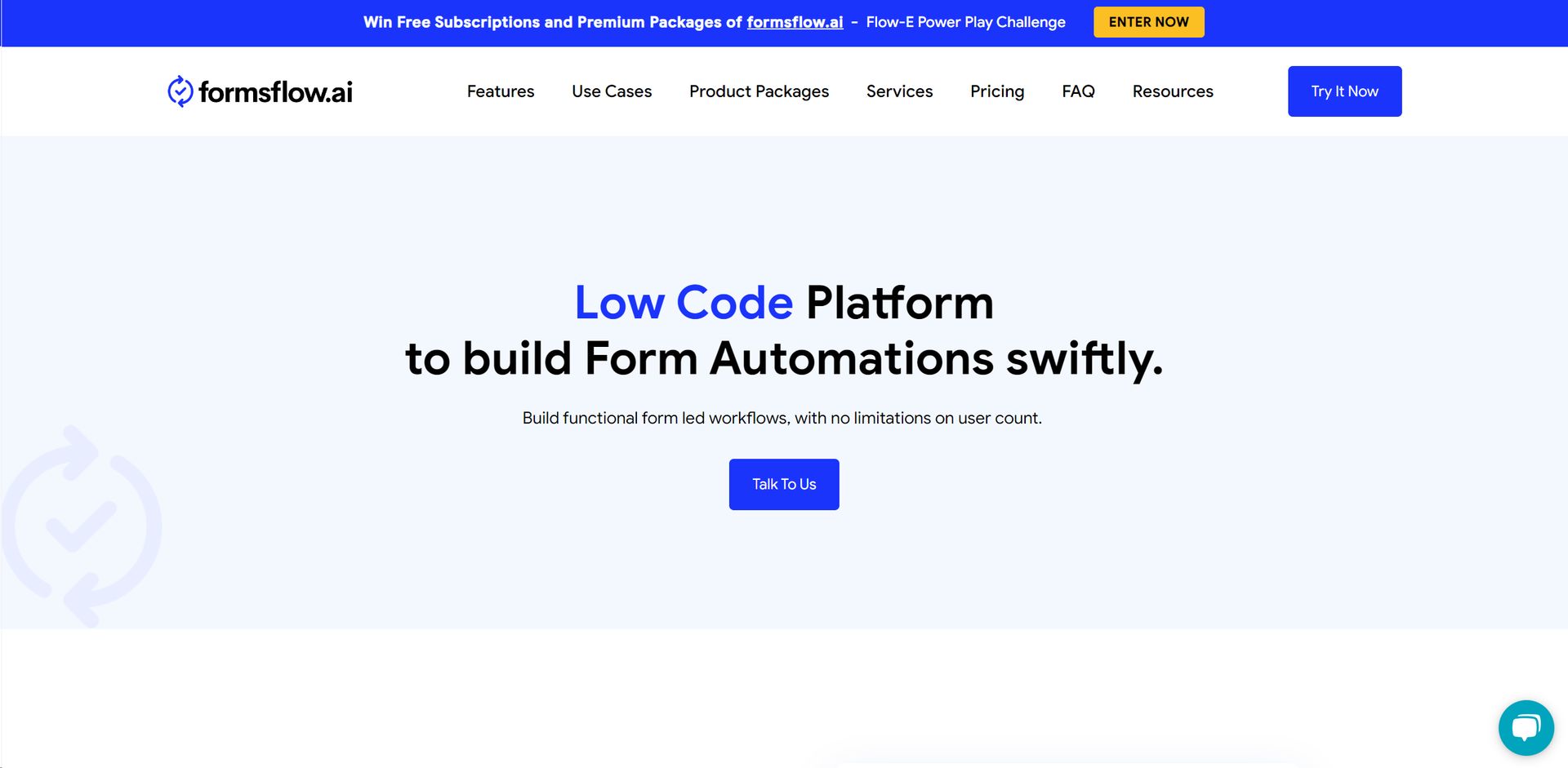The image size is (1568, 768).
Task: Click the Flow-E Power Play Challenge text
Action: pyautogui.click(x=964, y=22)
